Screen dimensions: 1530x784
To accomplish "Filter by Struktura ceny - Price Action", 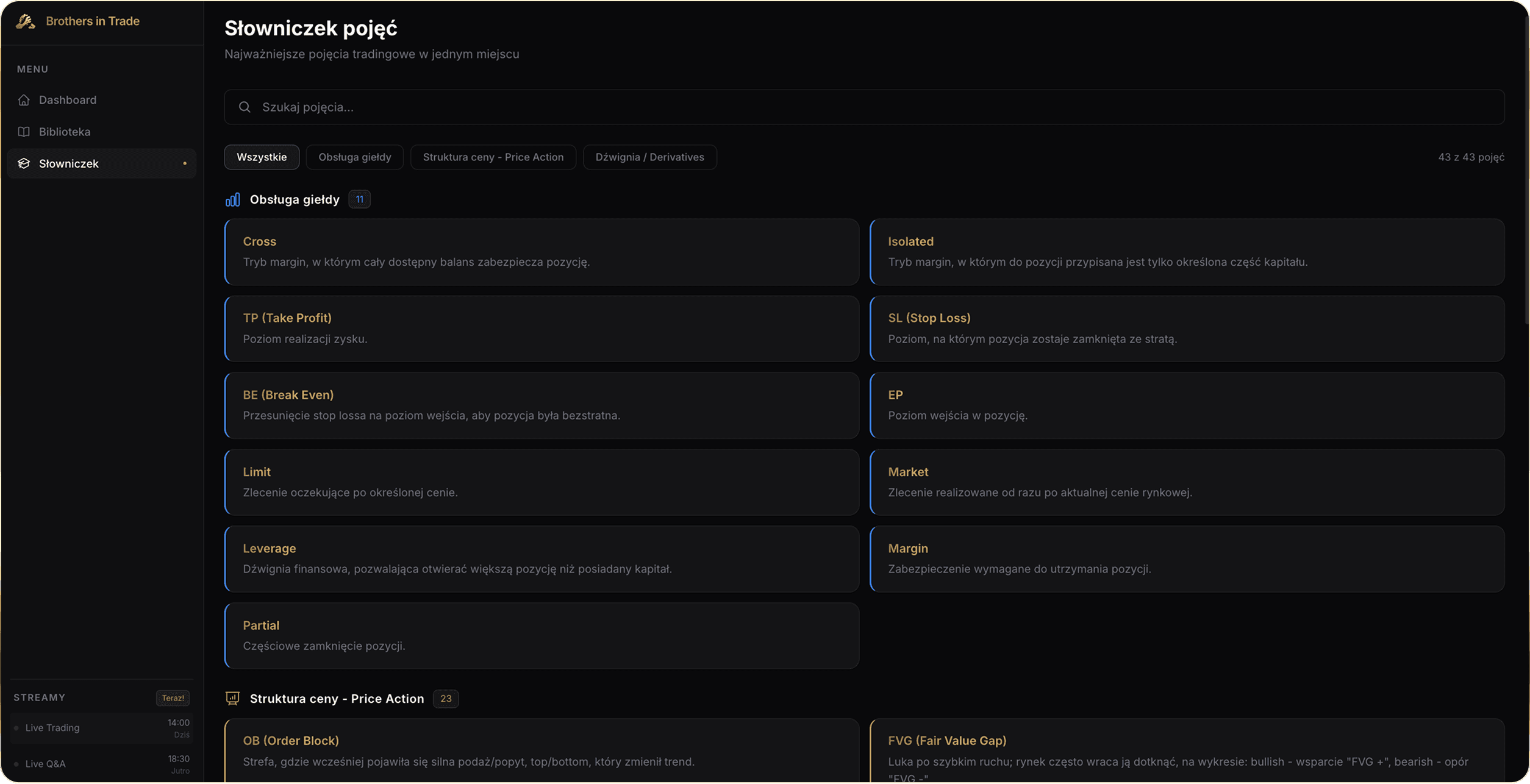I will pyautogui.click(x=493, y=157).
